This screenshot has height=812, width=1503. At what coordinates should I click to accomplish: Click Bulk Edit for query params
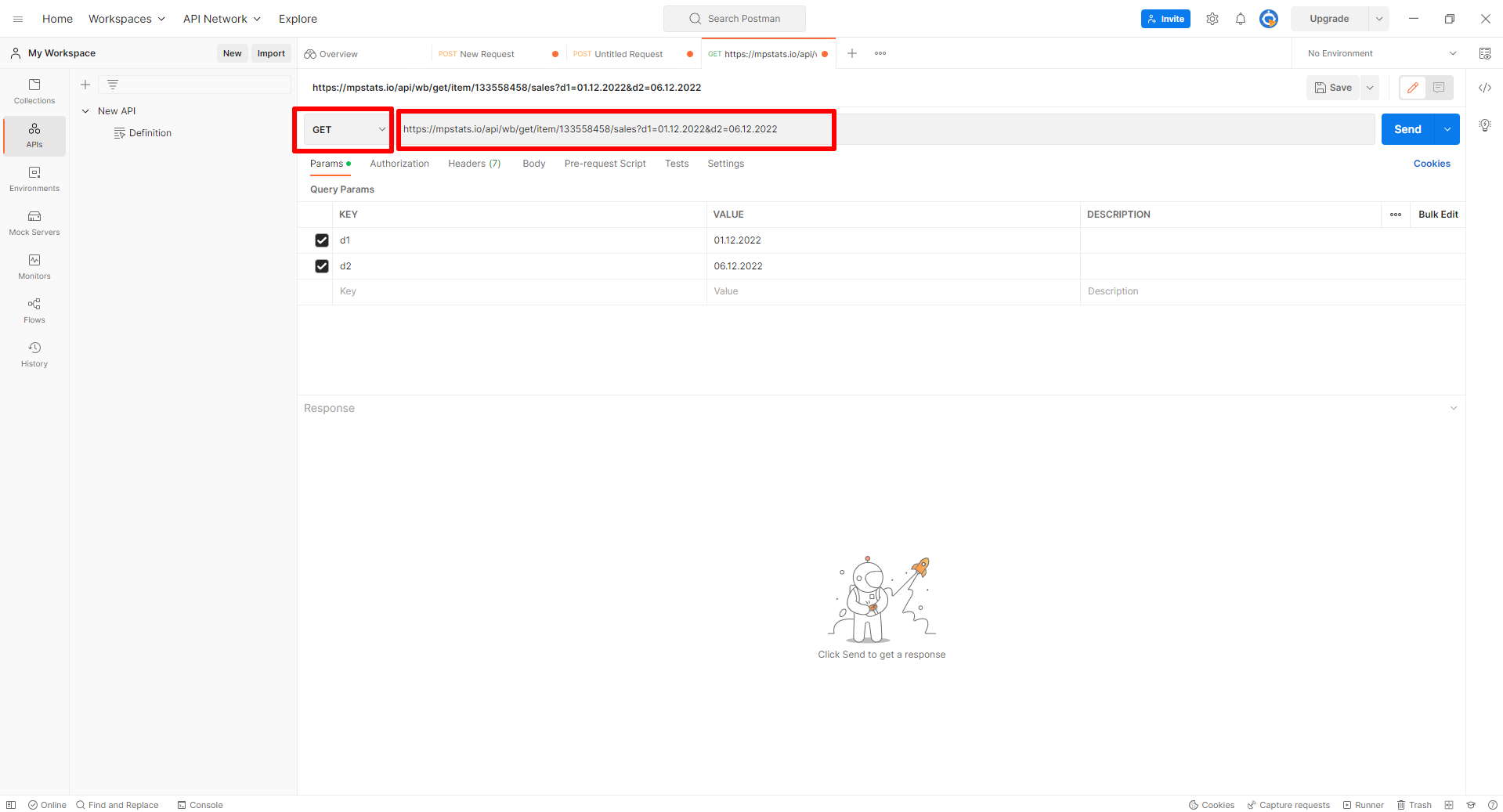point(1438,215)
